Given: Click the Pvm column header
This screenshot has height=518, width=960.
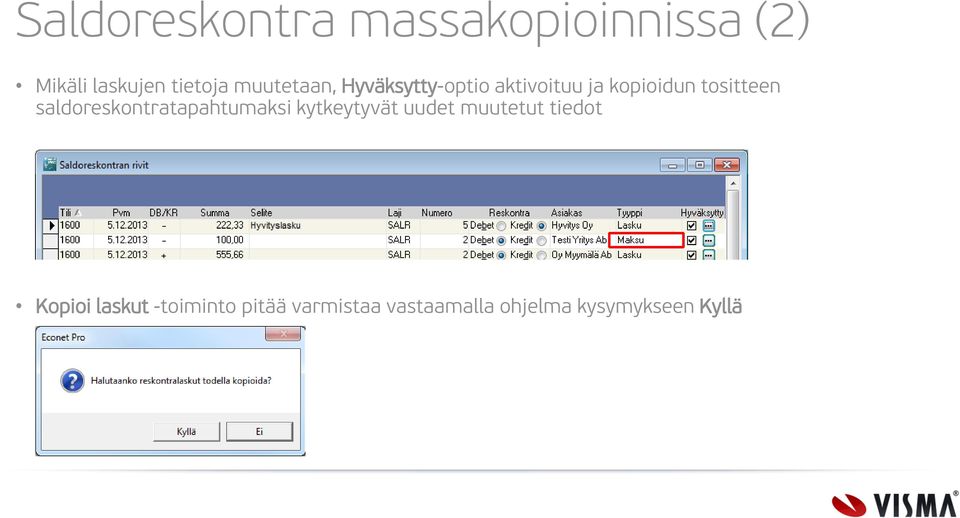Looking at the screenshot, I should 121,212.
